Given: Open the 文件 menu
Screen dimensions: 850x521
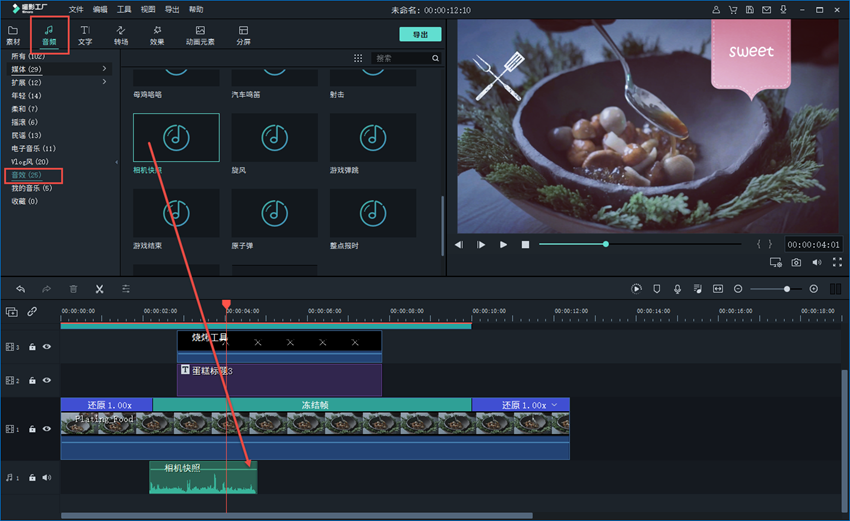Looking at the screenshot, I should coord(76,9).
